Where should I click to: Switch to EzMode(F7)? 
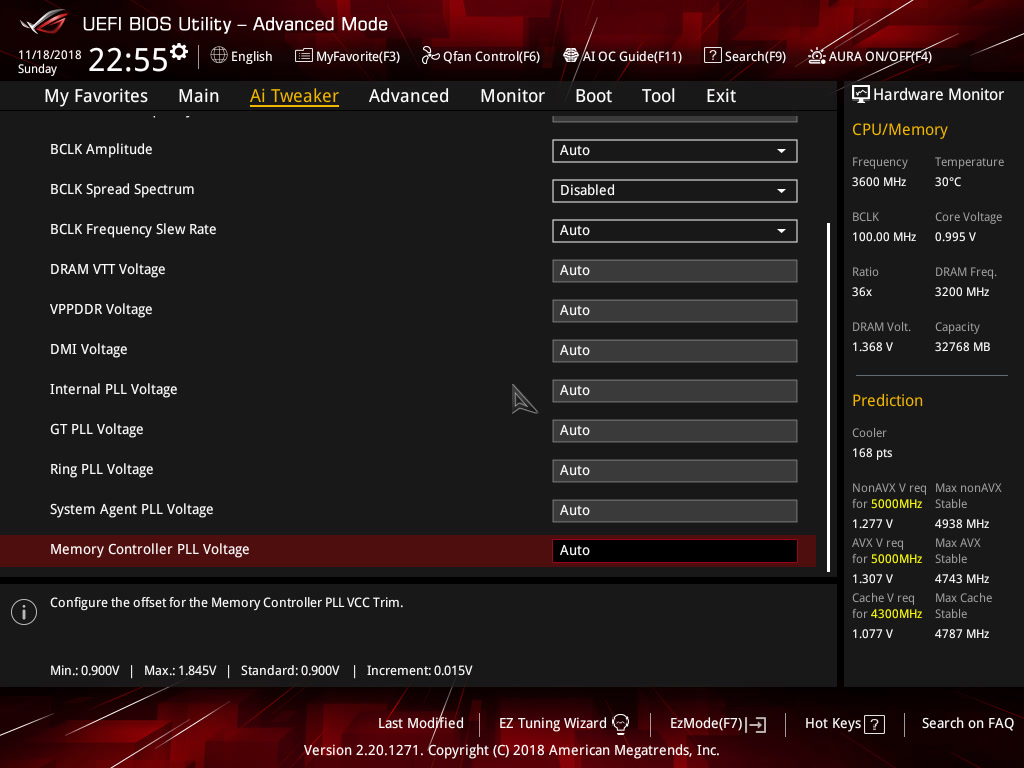click(x=718, y=724)
